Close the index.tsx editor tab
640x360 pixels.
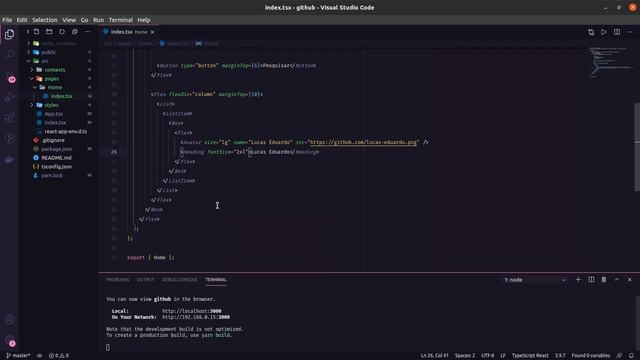(153, 32)
